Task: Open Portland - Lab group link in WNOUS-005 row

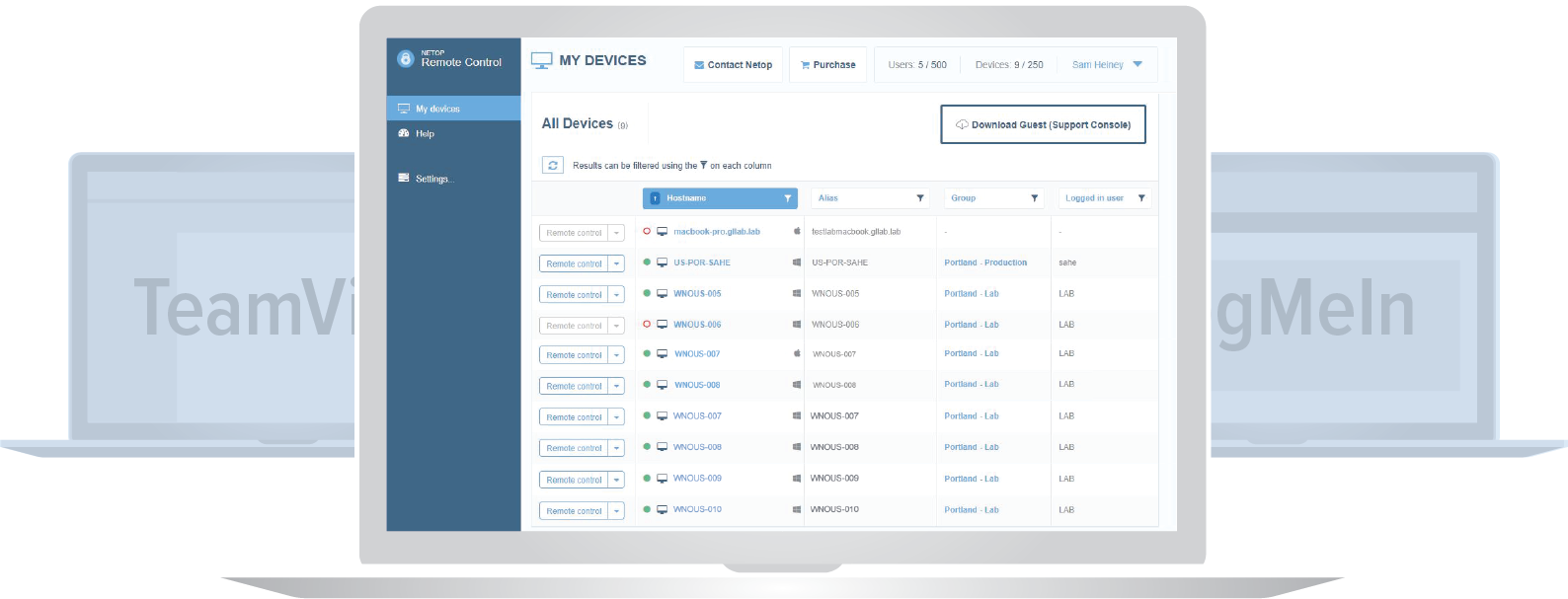Action: (x=972, y=293)
